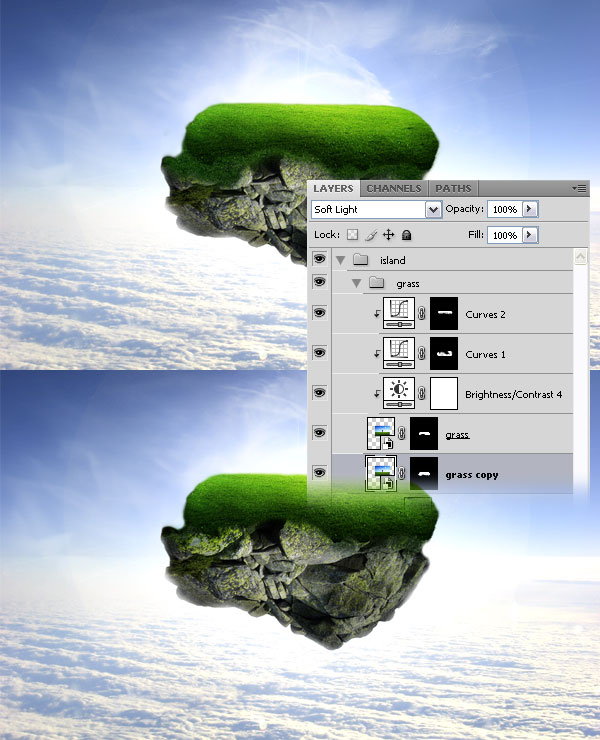The height and width of the screenshot is (740, 600).
Task: Hide the grass group folder
Action: pyautogui.click(x=320, y=282)
